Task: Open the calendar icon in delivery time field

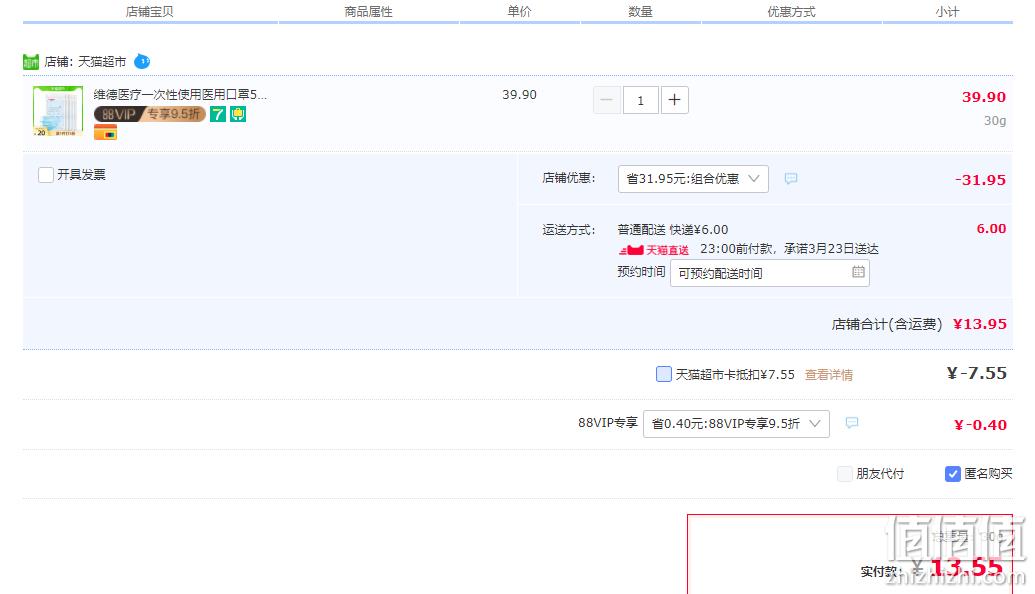Action: click(858, 272)
